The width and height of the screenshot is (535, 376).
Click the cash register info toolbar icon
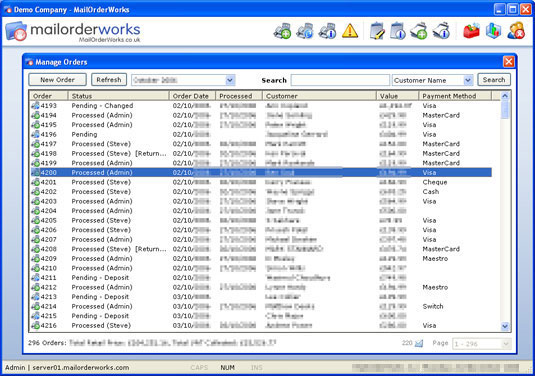coord(328,31)
